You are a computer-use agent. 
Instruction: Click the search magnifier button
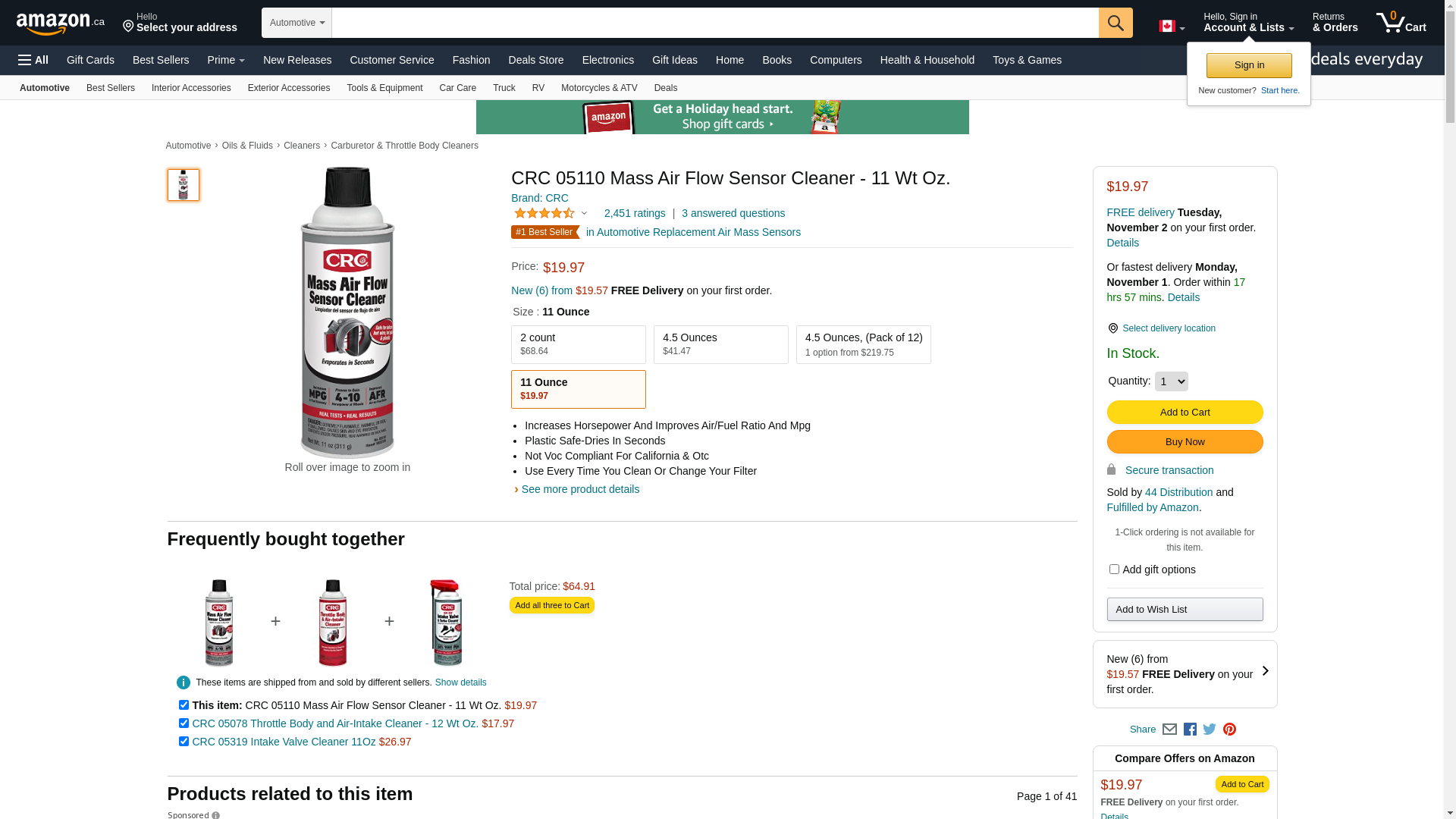(x=1115, y=23)
